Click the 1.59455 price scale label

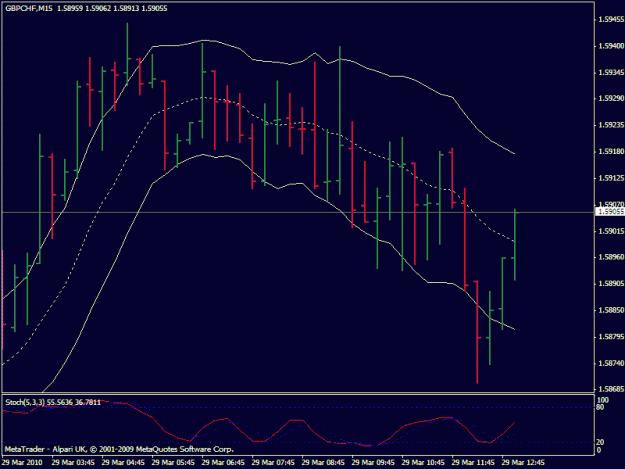tap(611, 20)
